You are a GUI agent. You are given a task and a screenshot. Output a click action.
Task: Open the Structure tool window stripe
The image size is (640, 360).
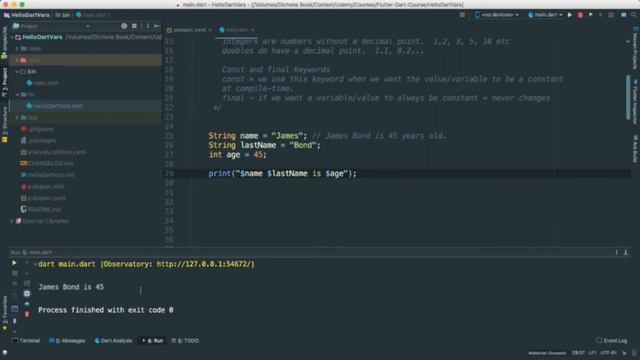point(4,124)
